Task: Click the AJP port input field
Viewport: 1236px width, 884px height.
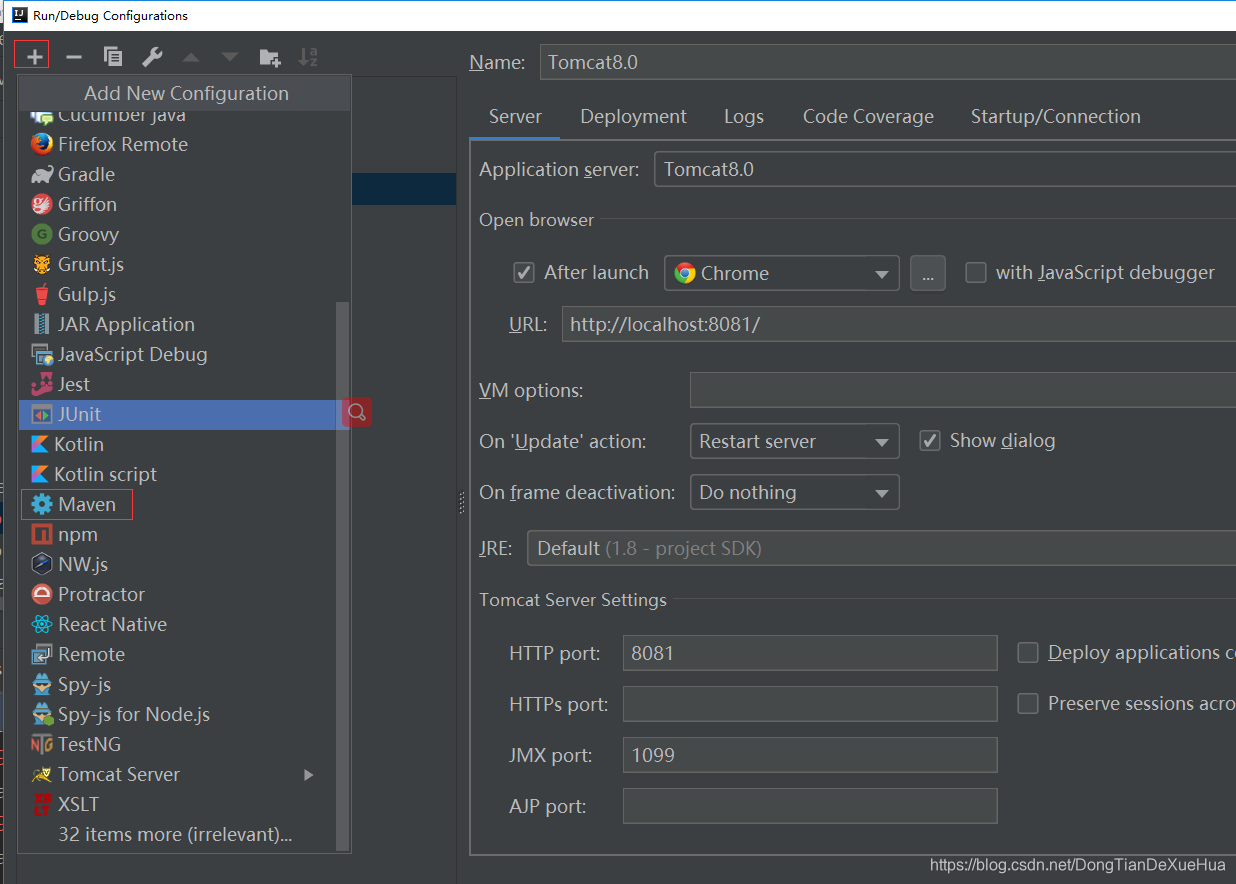Action: coord(810,806)
